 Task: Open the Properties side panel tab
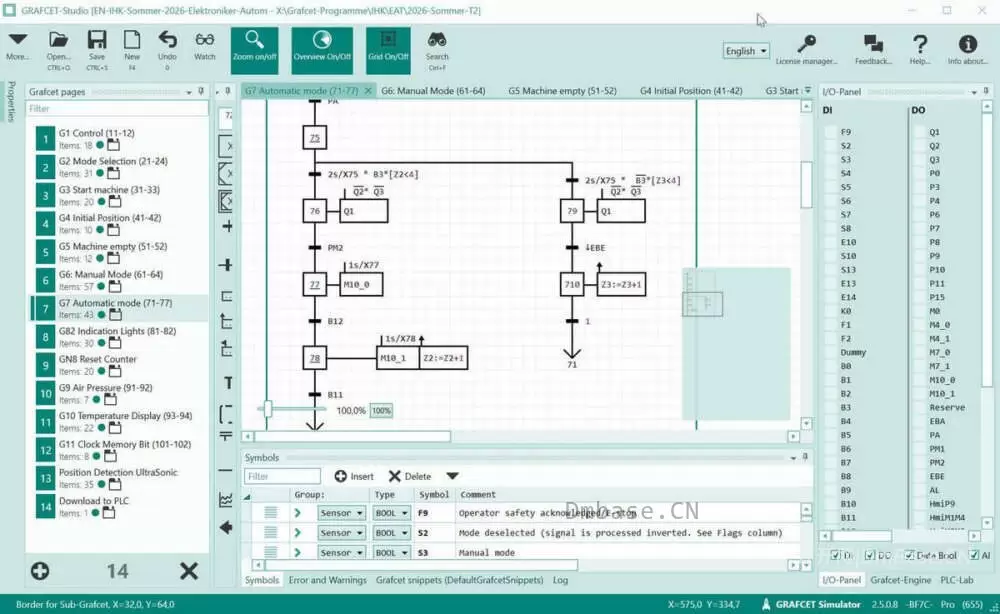11,101
